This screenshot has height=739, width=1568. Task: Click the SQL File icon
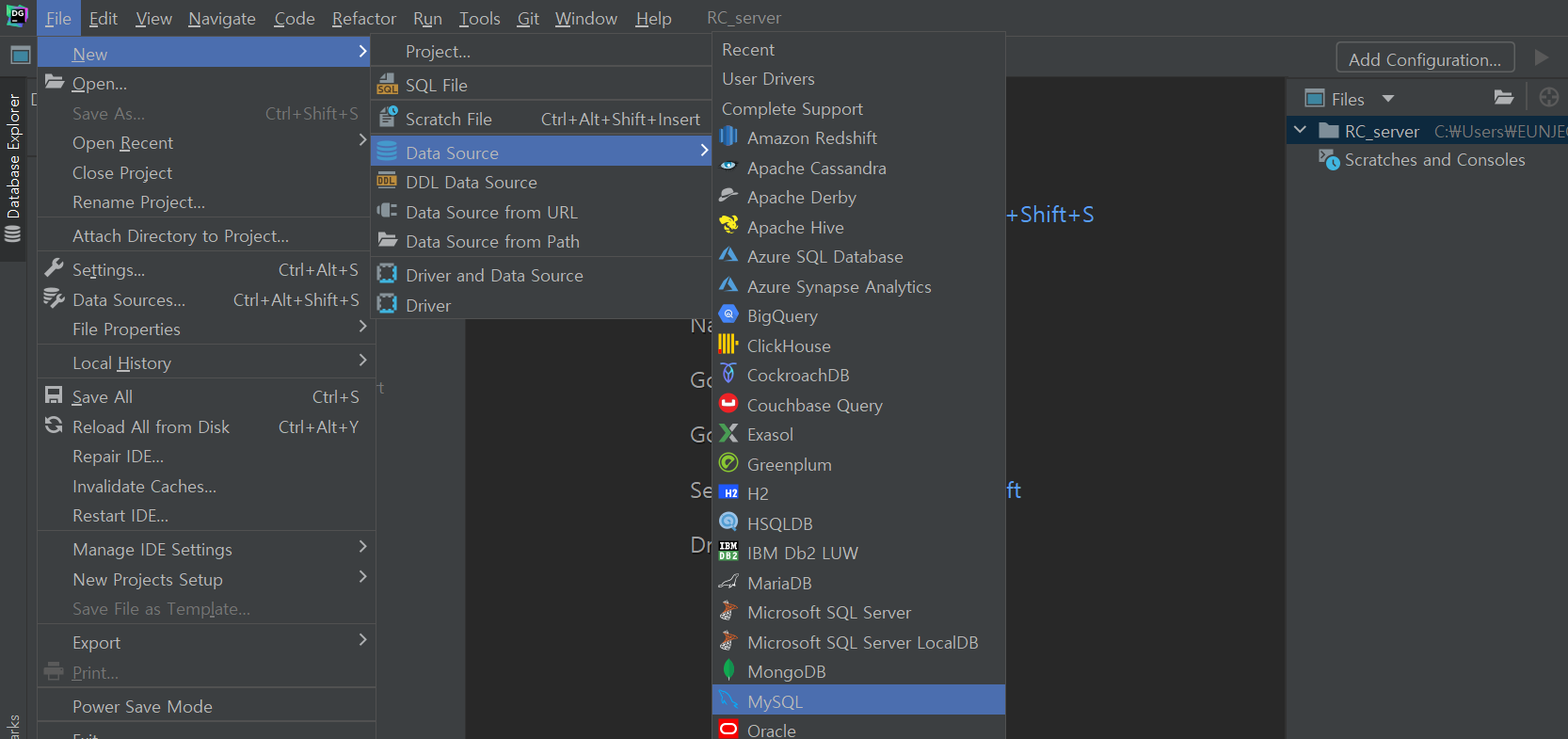388,85
